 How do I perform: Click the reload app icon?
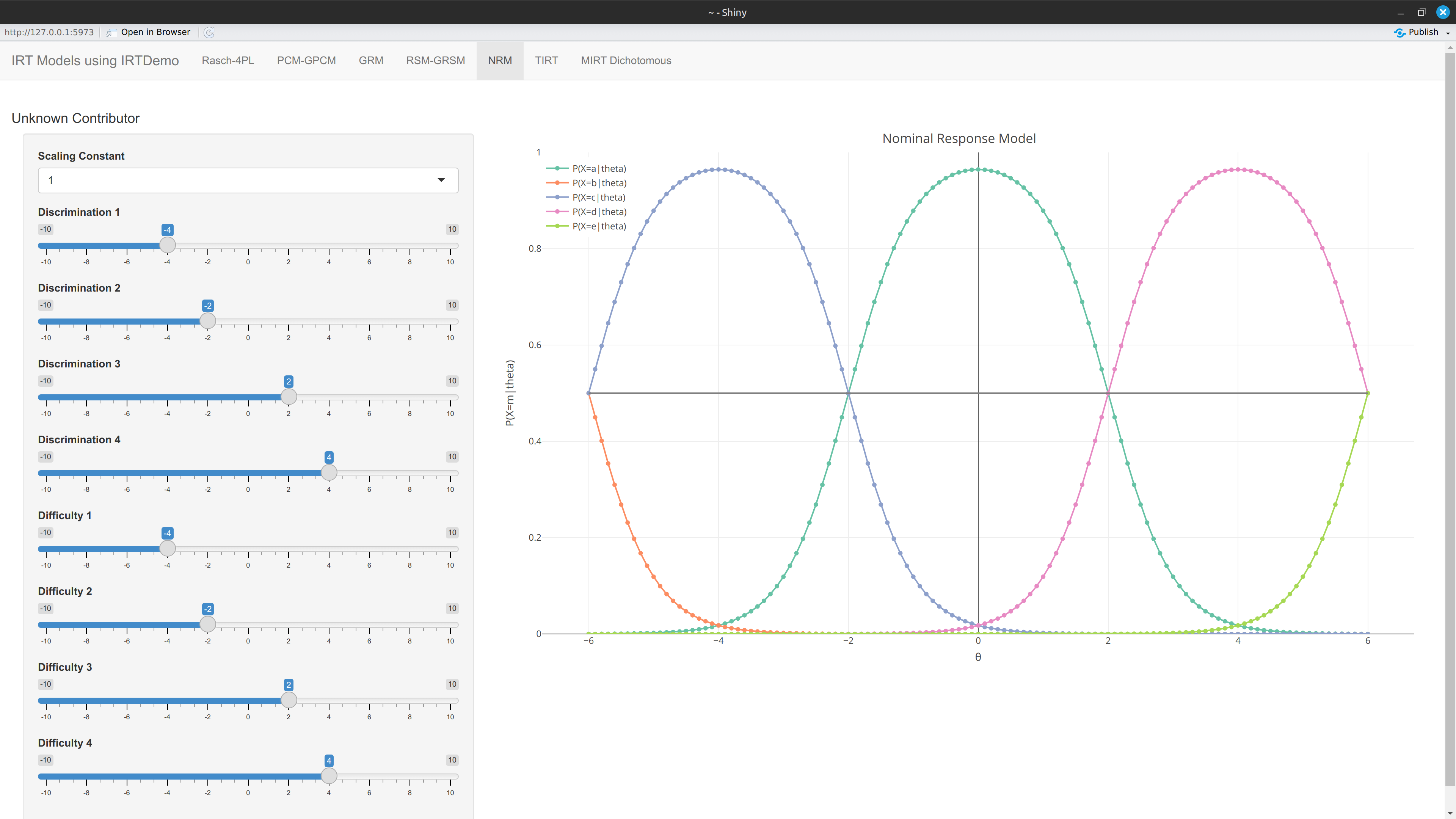[x=209, y=32]
